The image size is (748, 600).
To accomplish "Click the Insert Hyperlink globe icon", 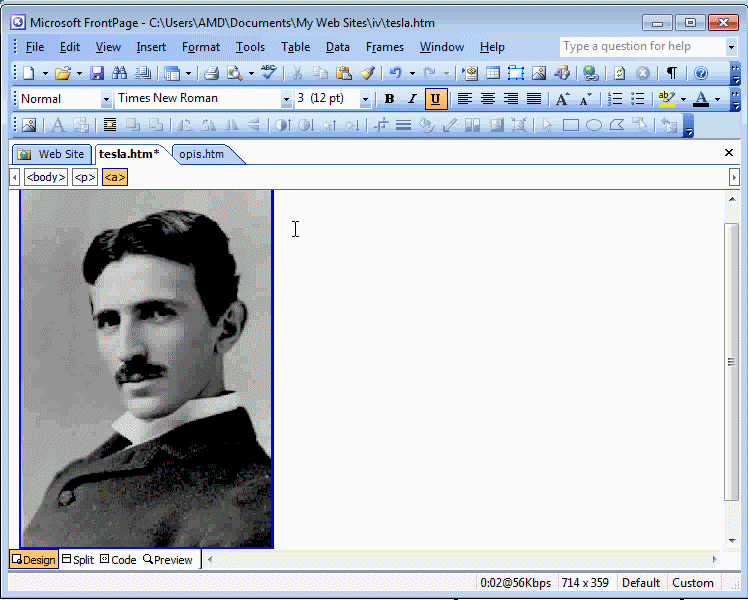I will pyautogui.click(x=590, y=73).
